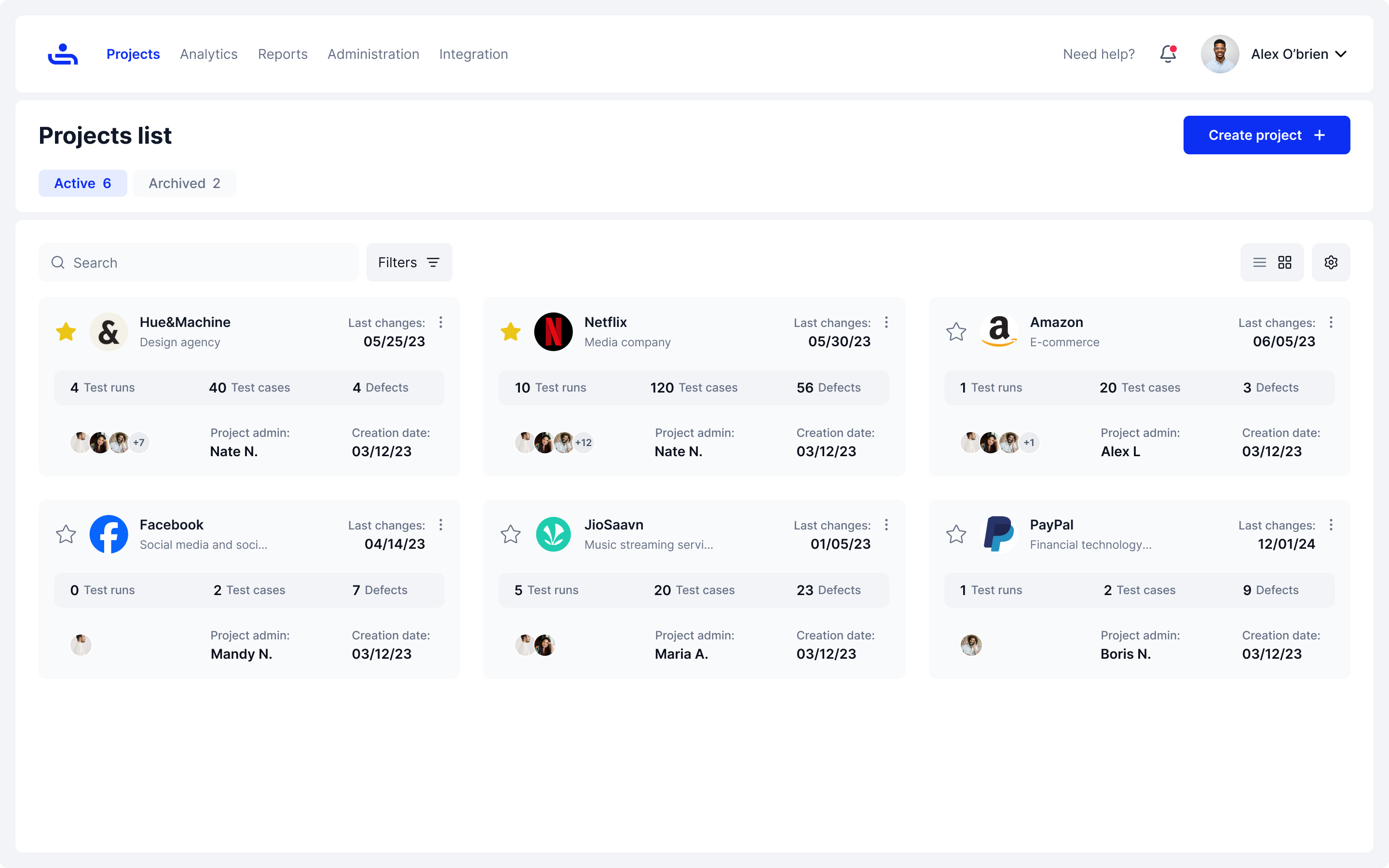This screenshot has height=868, width=1389.
Task: Open Netflix card three-dot menu
Action: (886, 323)
